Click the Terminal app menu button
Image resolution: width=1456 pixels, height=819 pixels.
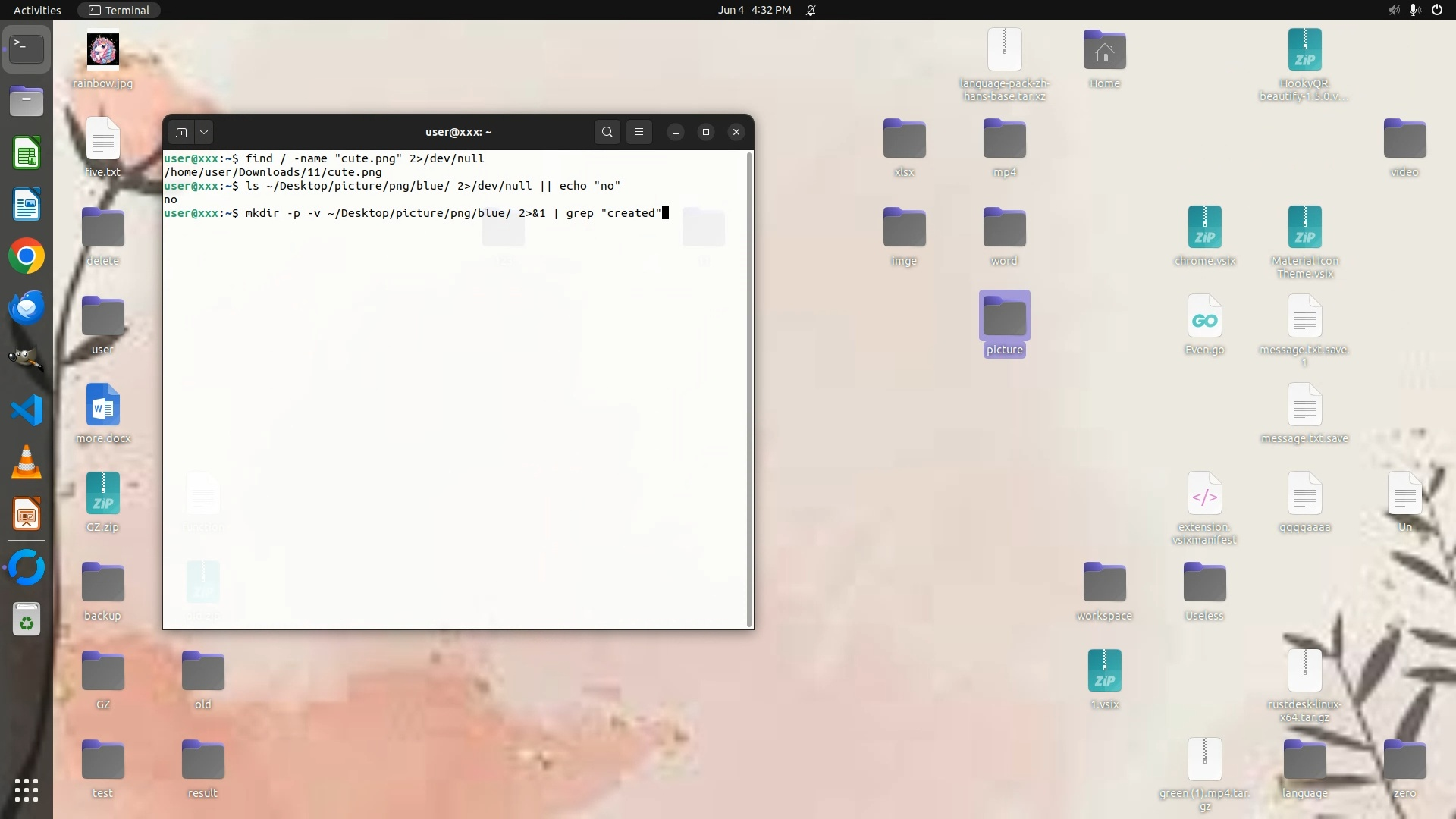point(119,10)
